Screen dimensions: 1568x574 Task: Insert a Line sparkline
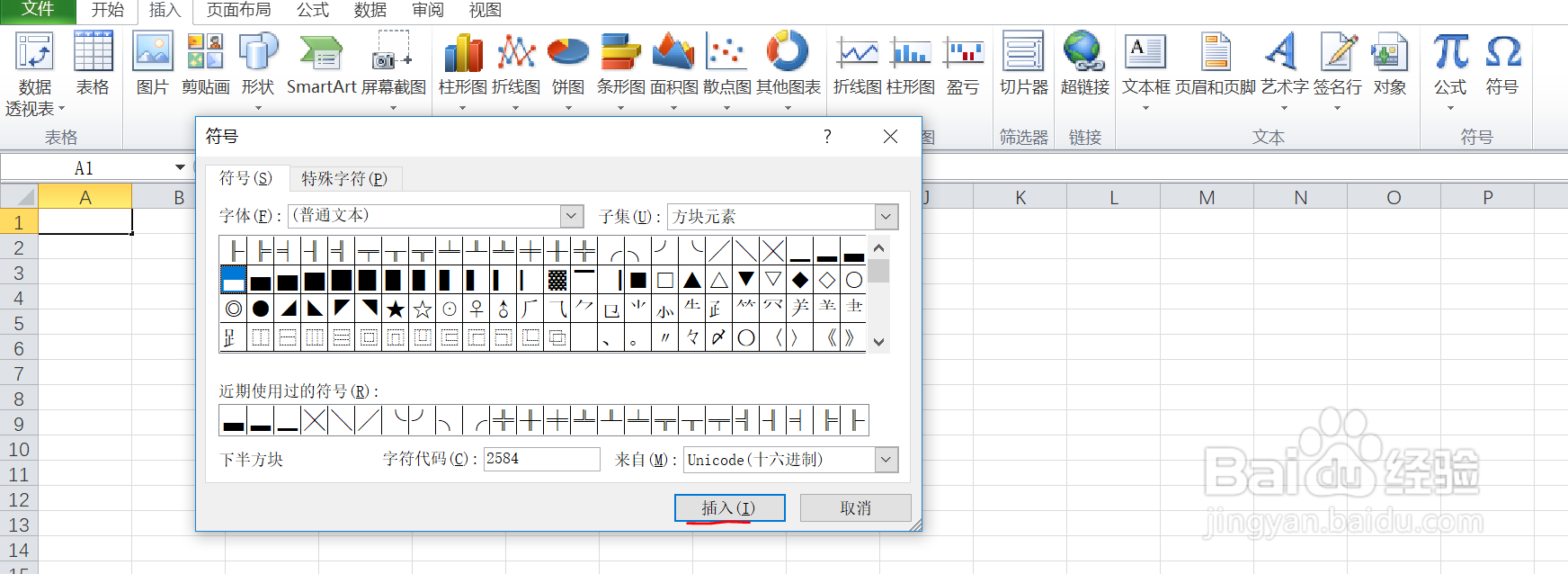858,64
